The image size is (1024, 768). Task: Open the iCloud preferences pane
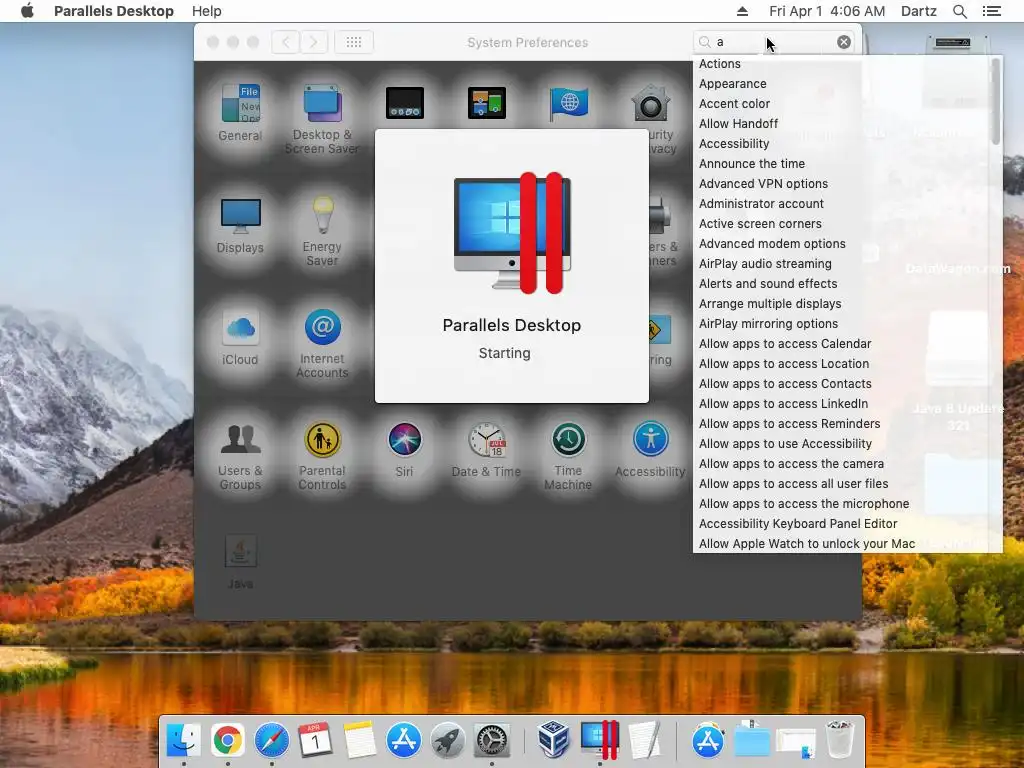pos(240,338)
